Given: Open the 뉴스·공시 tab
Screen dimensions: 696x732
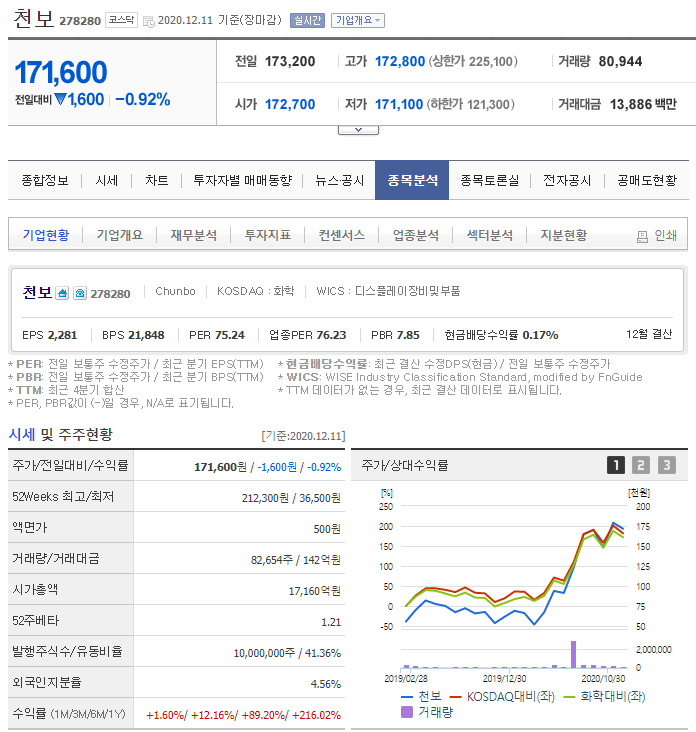Looking at the screenshot, I should click(339, 180).
